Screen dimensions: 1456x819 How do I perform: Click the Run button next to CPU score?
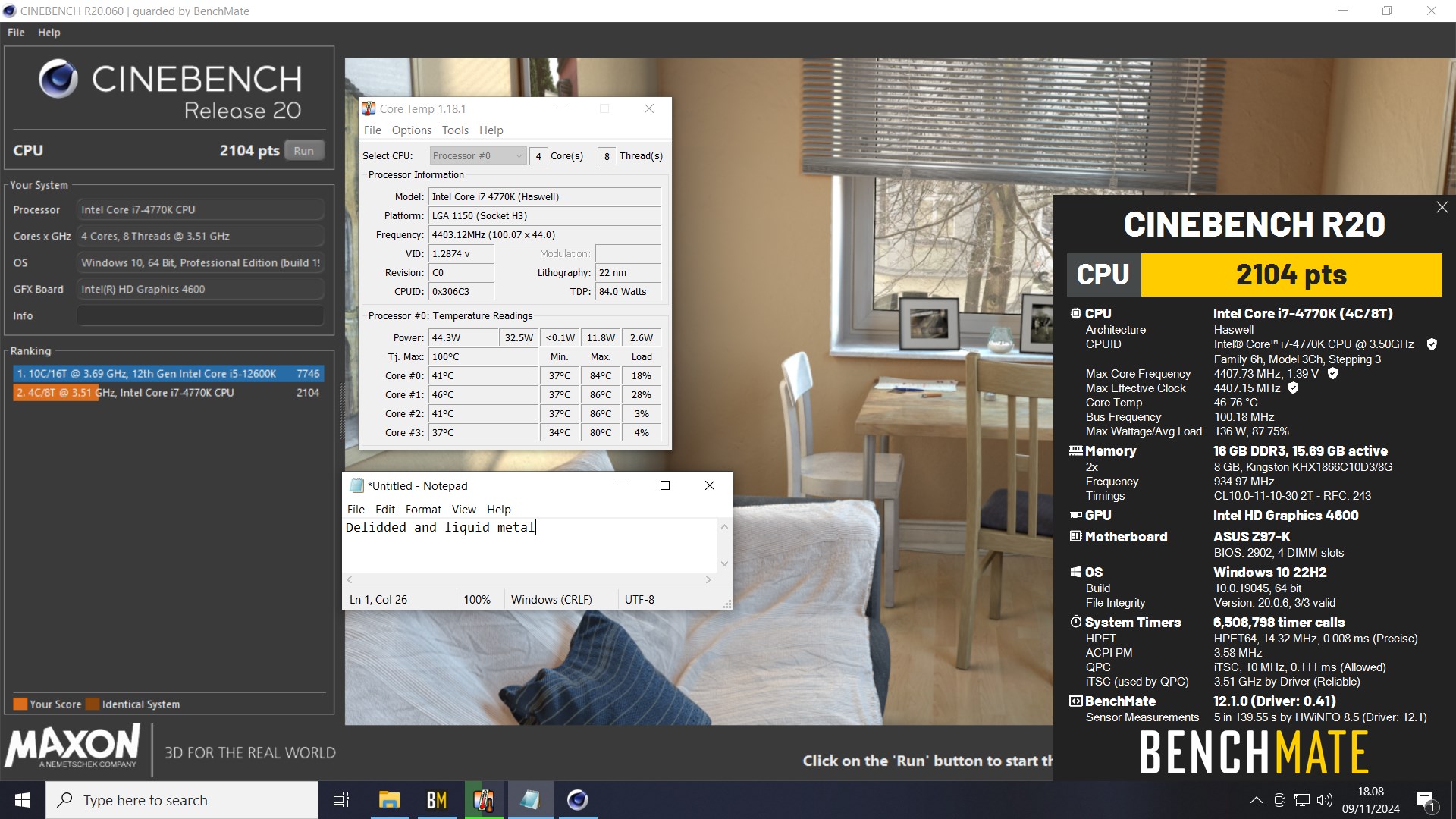pos(303,150)
